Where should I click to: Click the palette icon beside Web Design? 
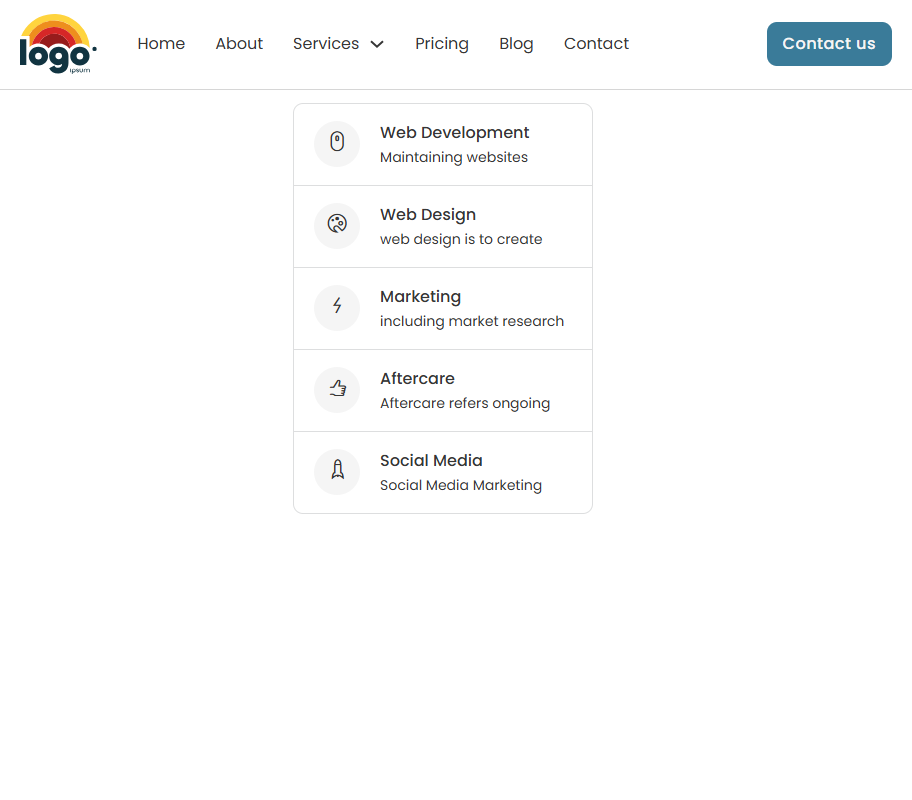[x=337, y=226]
